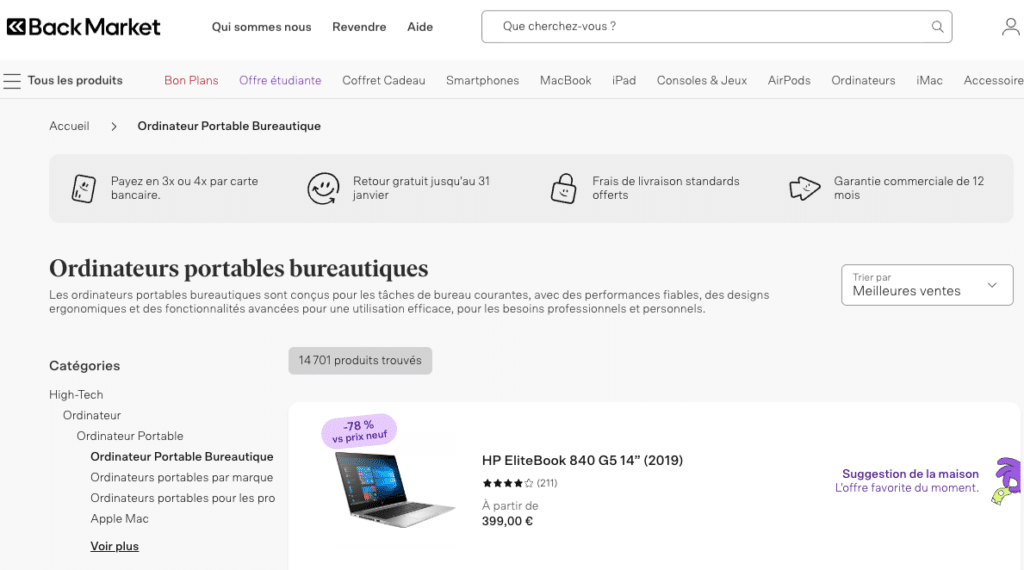
Task: Open Tous les produits menu
Action: click(75, 80)
